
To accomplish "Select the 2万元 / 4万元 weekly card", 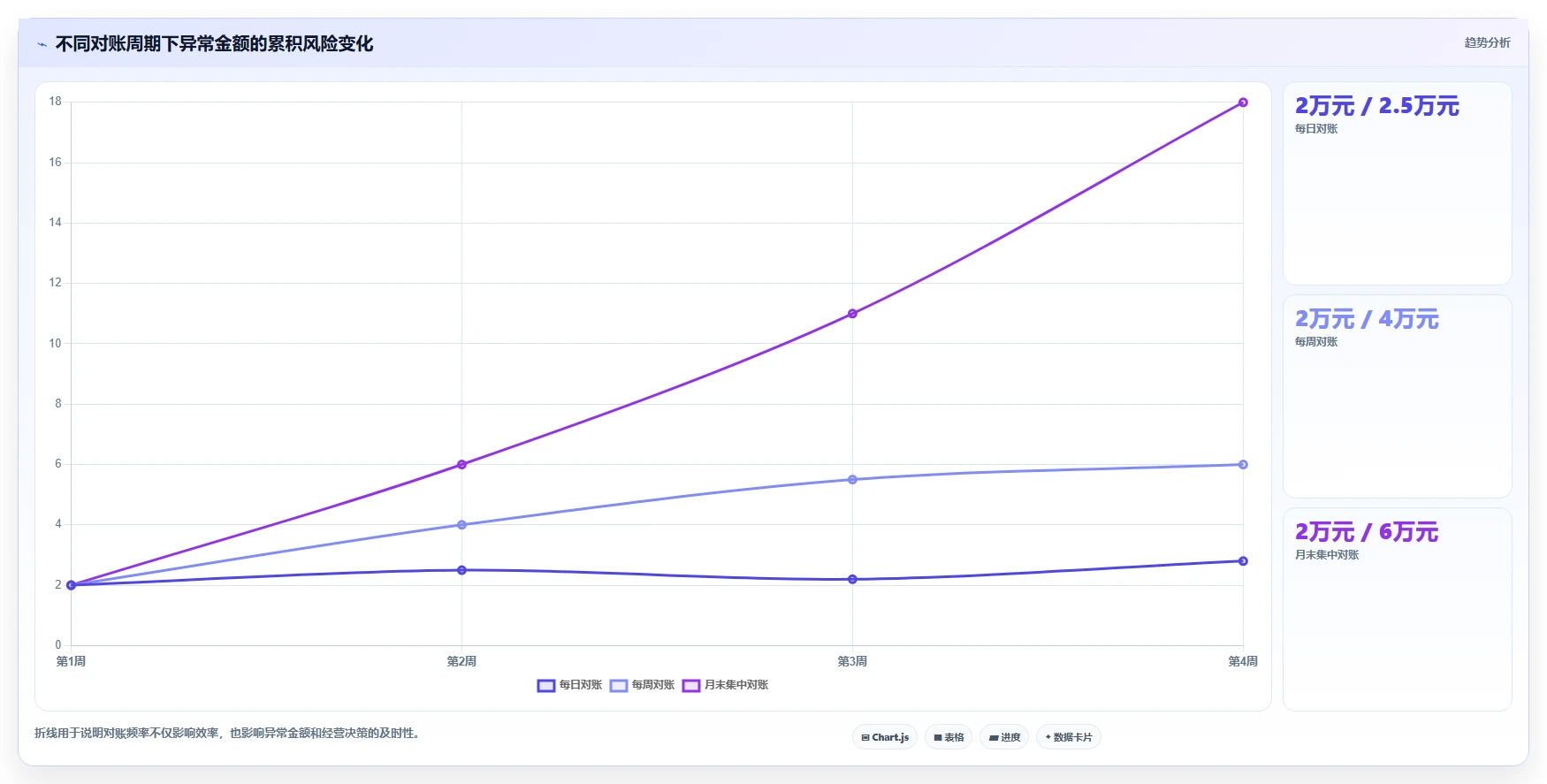I will coord(1398,396).
